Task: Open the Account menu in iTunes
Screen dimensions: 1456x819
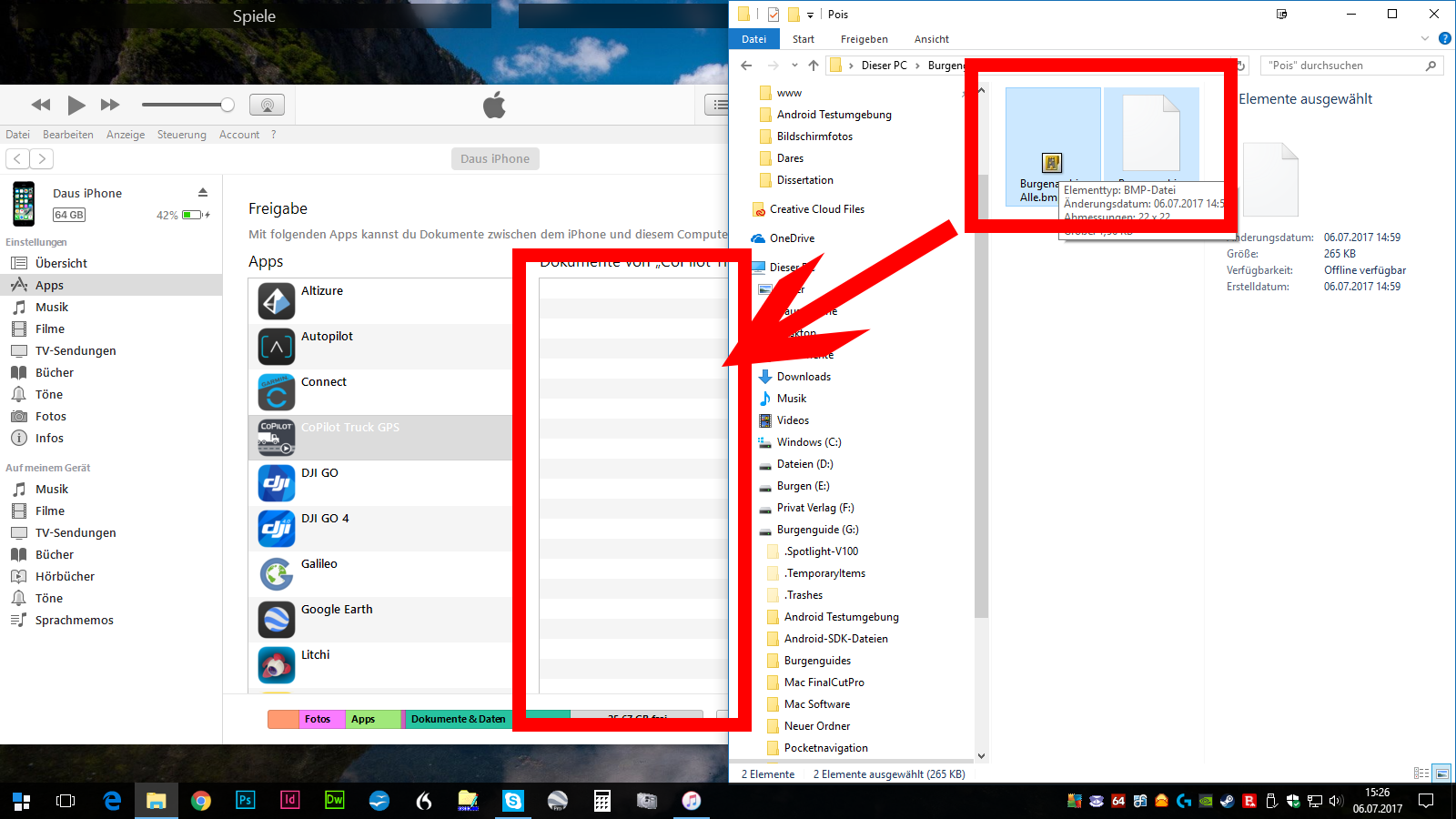Action: click(239, 135)
